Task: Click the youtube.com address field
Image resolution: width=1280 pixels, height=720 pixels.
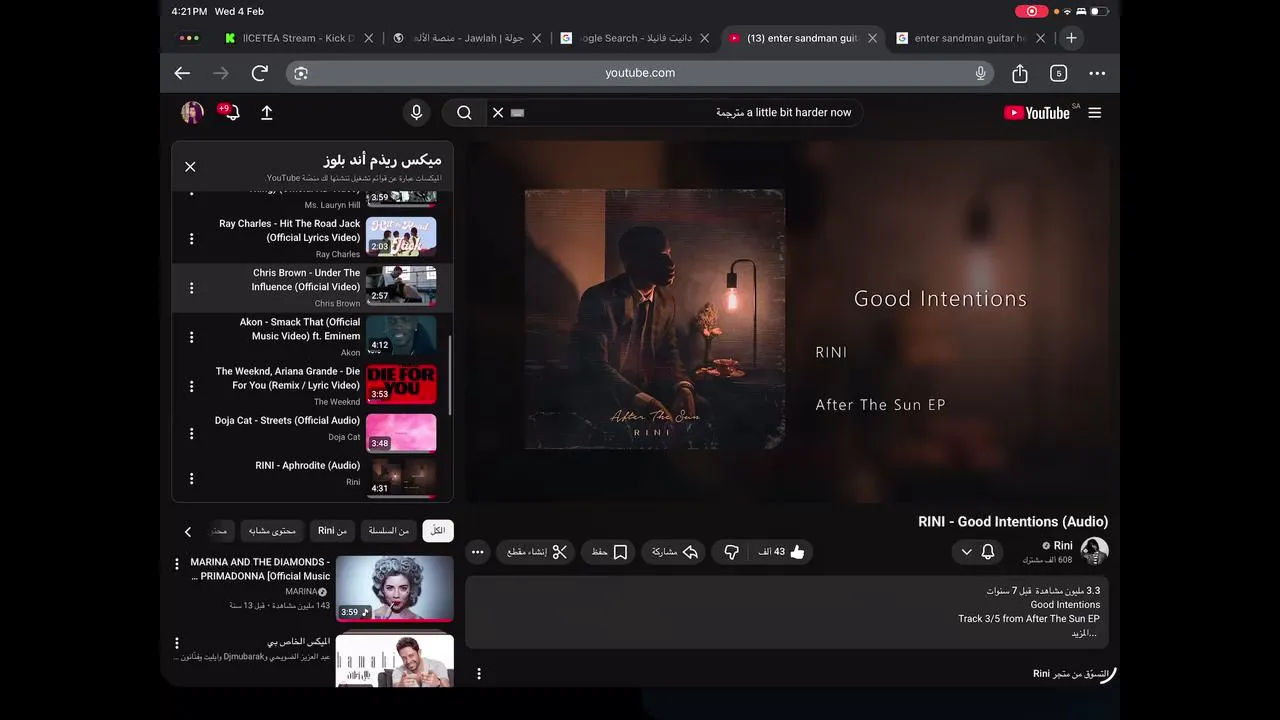Action: (640, 73)
